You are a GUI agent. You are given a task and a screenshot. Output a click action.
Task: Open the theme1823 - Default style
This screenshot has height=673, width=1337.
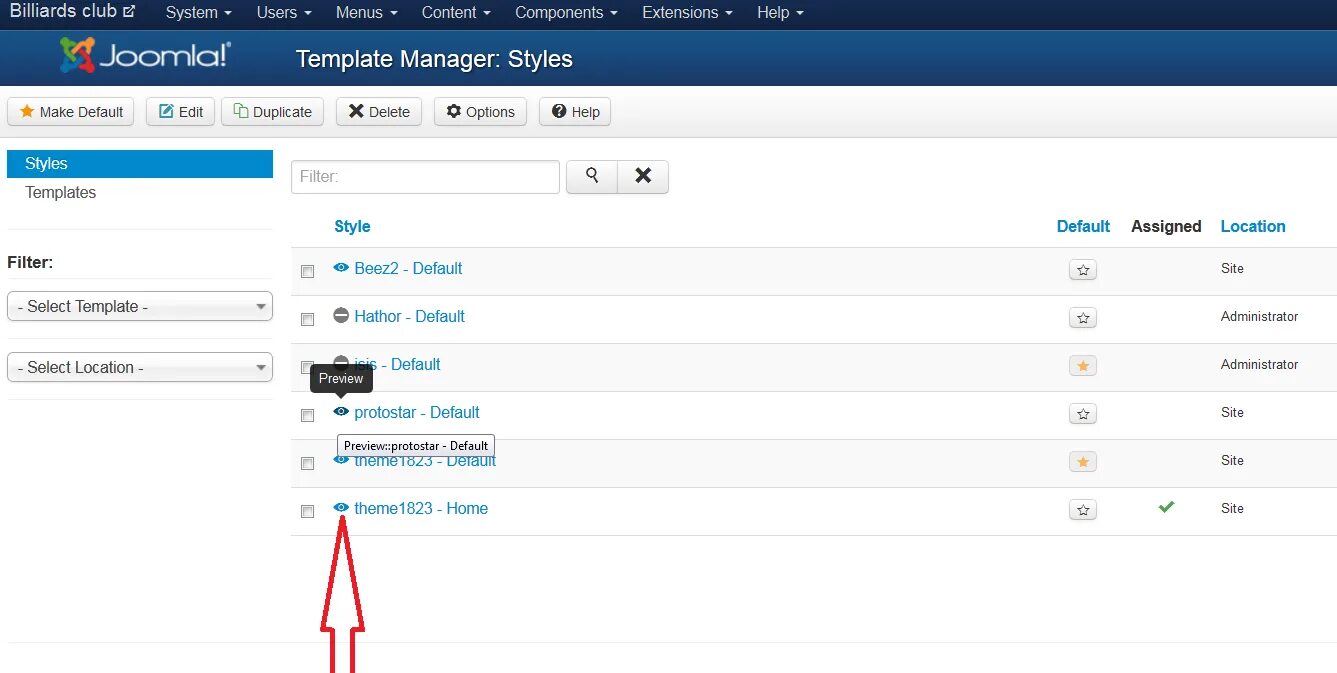[x=425, y=461]
